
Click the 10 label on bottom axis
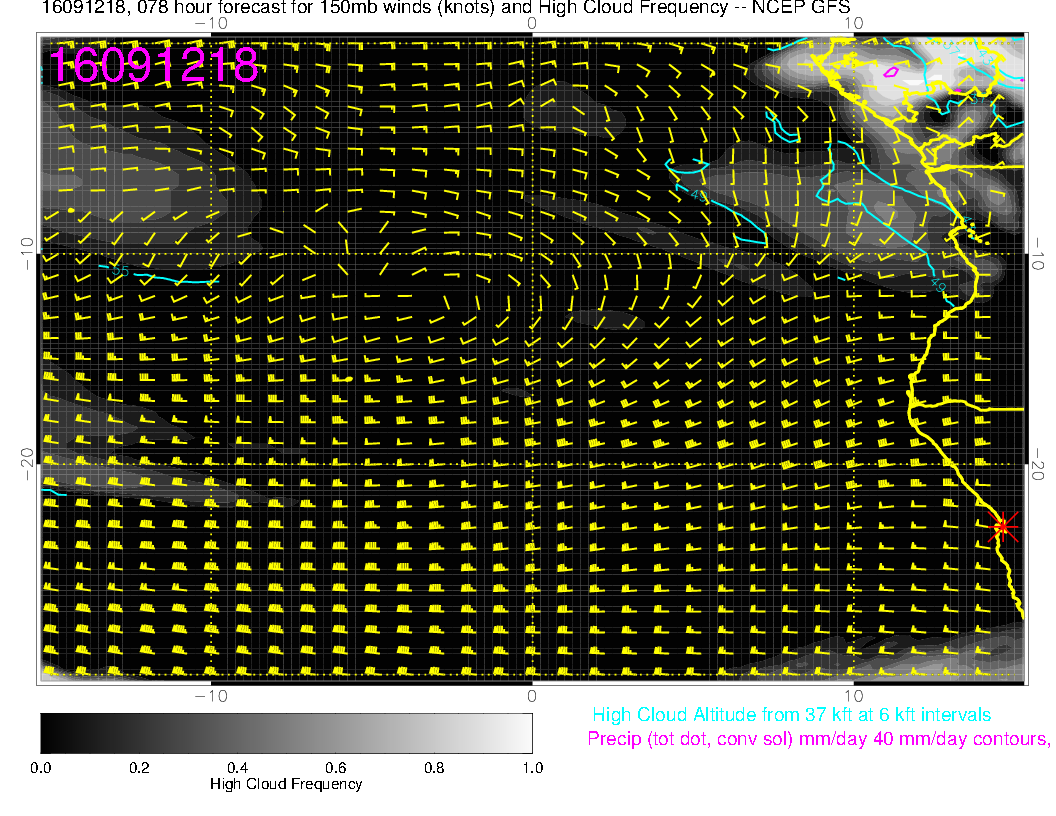click(x=853, y=696)
